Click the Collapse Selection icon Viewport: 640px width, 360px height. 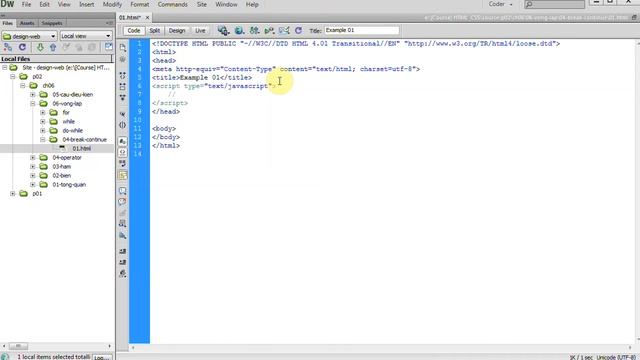(x=122, y=87)
